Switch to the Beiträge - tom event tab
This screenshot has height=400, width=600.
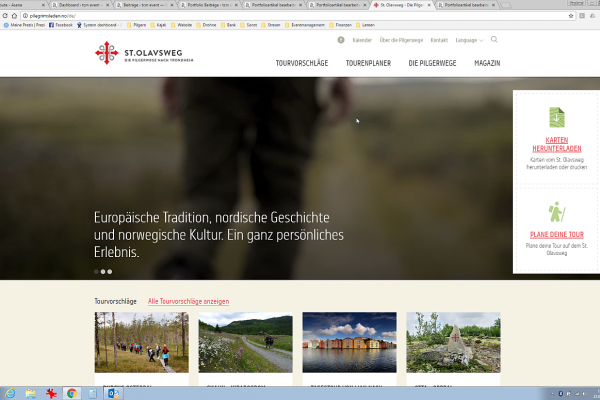144,5
